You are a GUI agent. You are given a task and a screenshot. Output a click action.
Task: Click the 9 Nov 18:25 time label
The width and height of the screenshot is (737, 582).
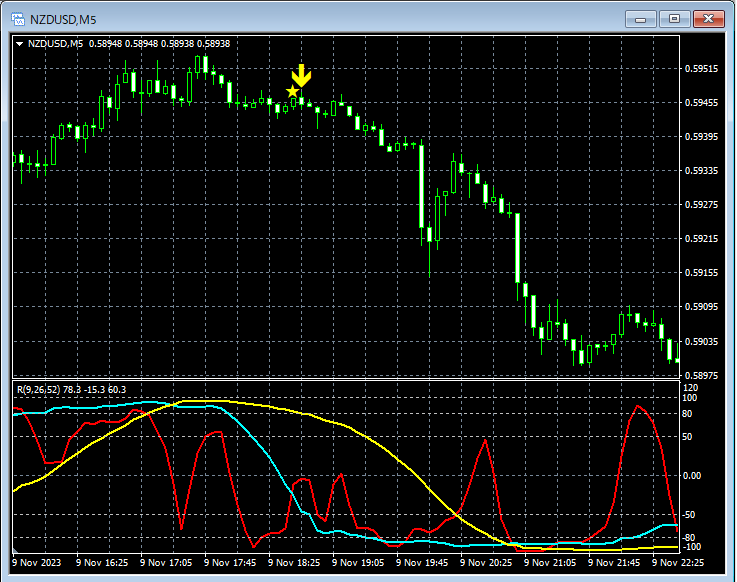pos(294,562)
